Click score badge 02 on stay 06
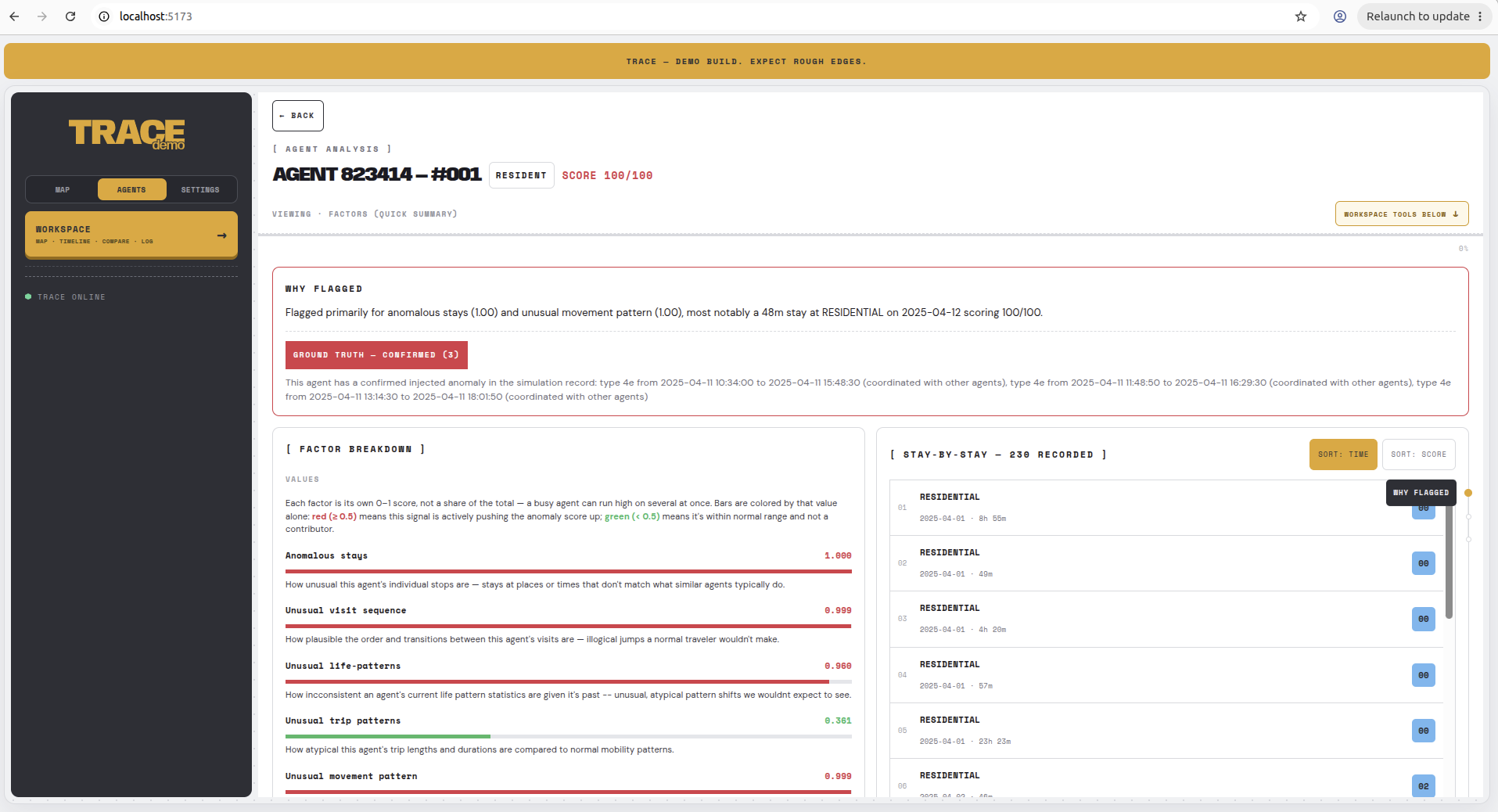Screen dimensions: 1498x812 (x=1423, y=786)
